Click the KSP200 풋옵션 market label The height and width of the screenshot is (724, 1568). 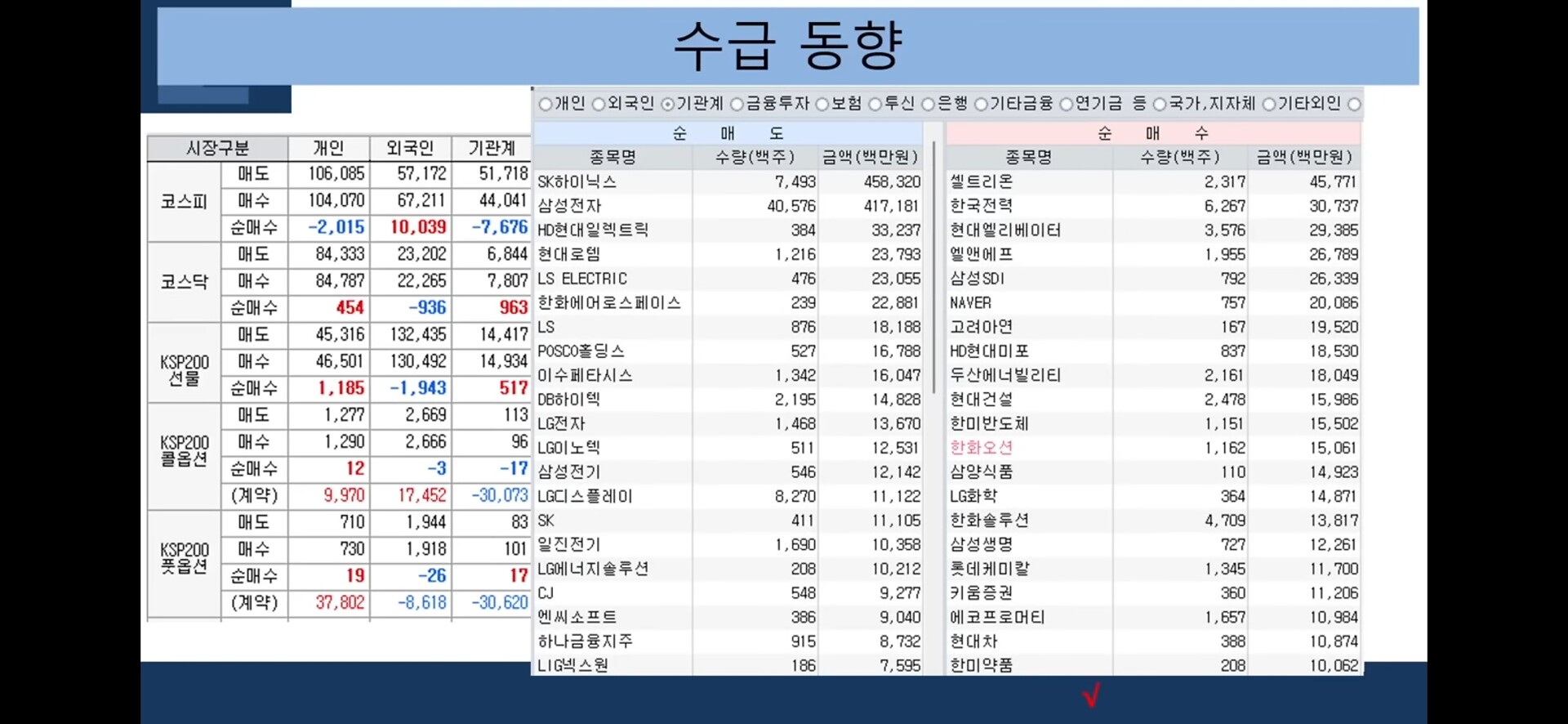pos(185,557)
